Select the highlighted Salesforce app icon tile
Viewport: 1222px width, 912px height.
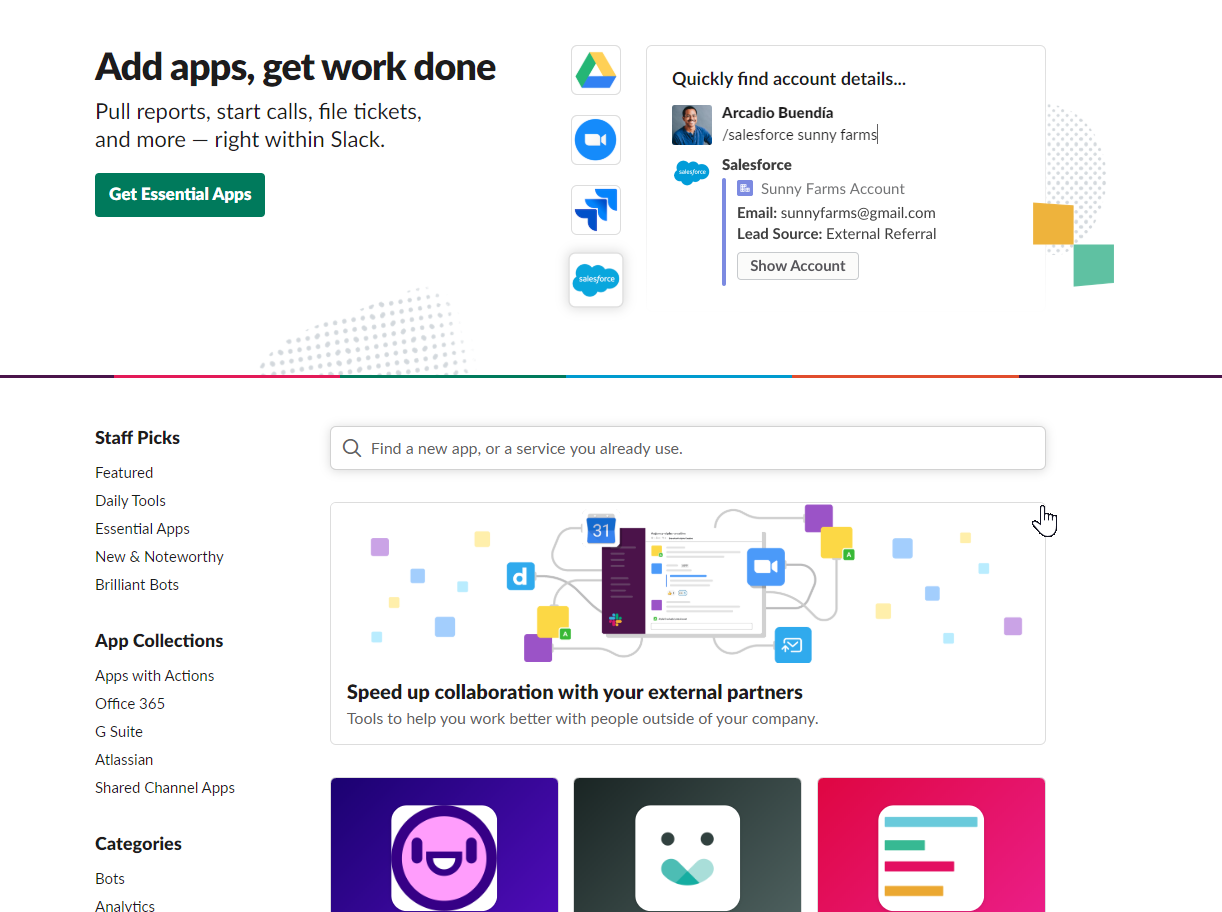click(x=596, y=280)
